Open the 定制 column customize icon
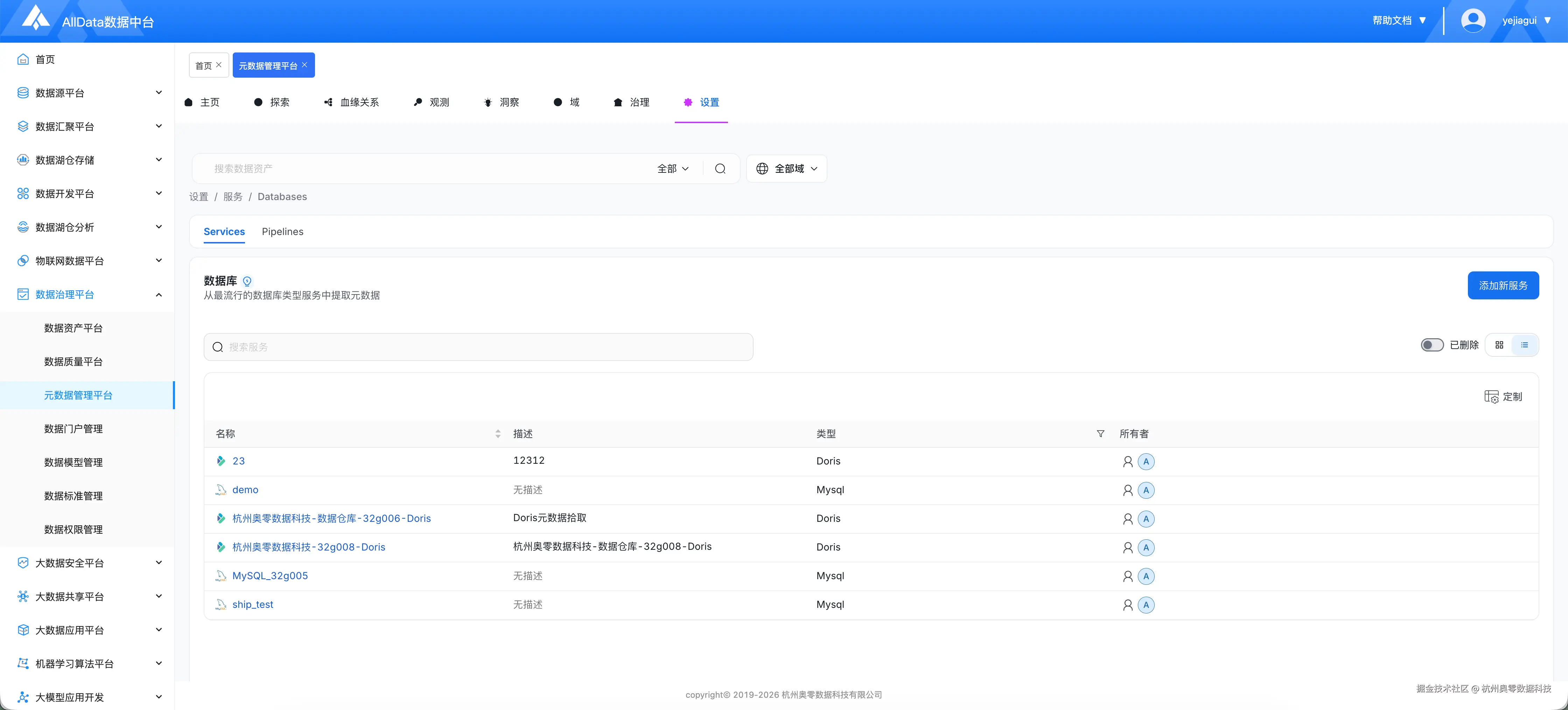1568x710 pixels. pyautogui.click(x=1491, y=397)
